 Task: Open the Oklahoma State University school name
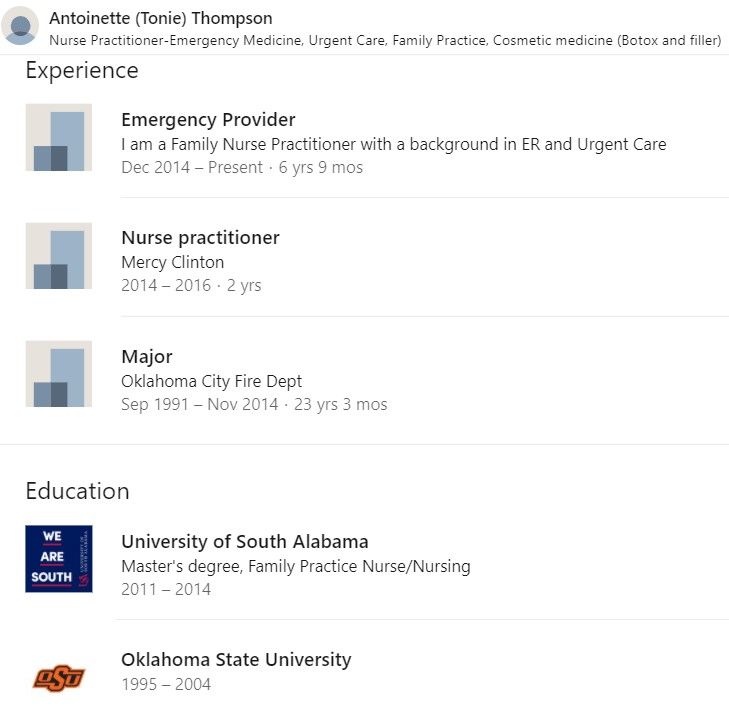(236, 660)
